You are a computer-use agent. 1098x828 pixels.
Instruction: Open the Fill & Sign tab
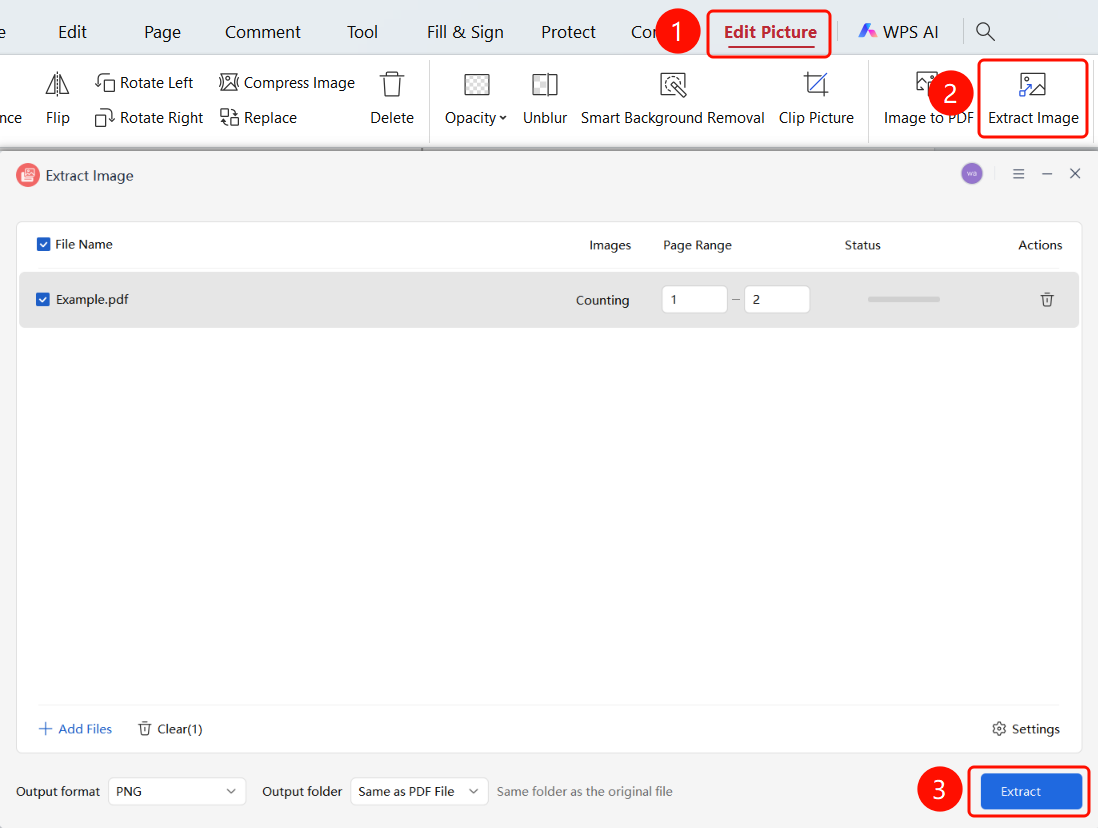(465, 32)
